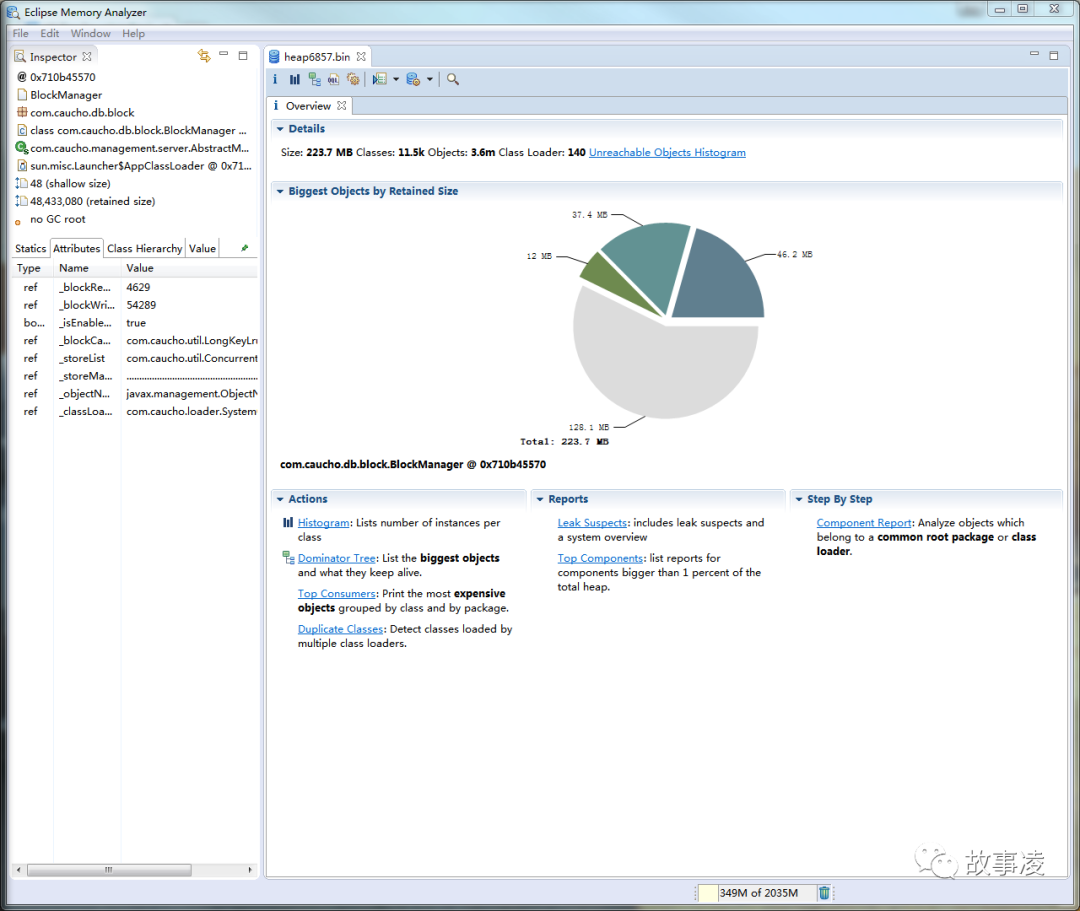This screenshot has width=1080, height=911.
Task: Close the heap6857.bin editor tab
Action: pyautogui.click(x=361, y=56)
